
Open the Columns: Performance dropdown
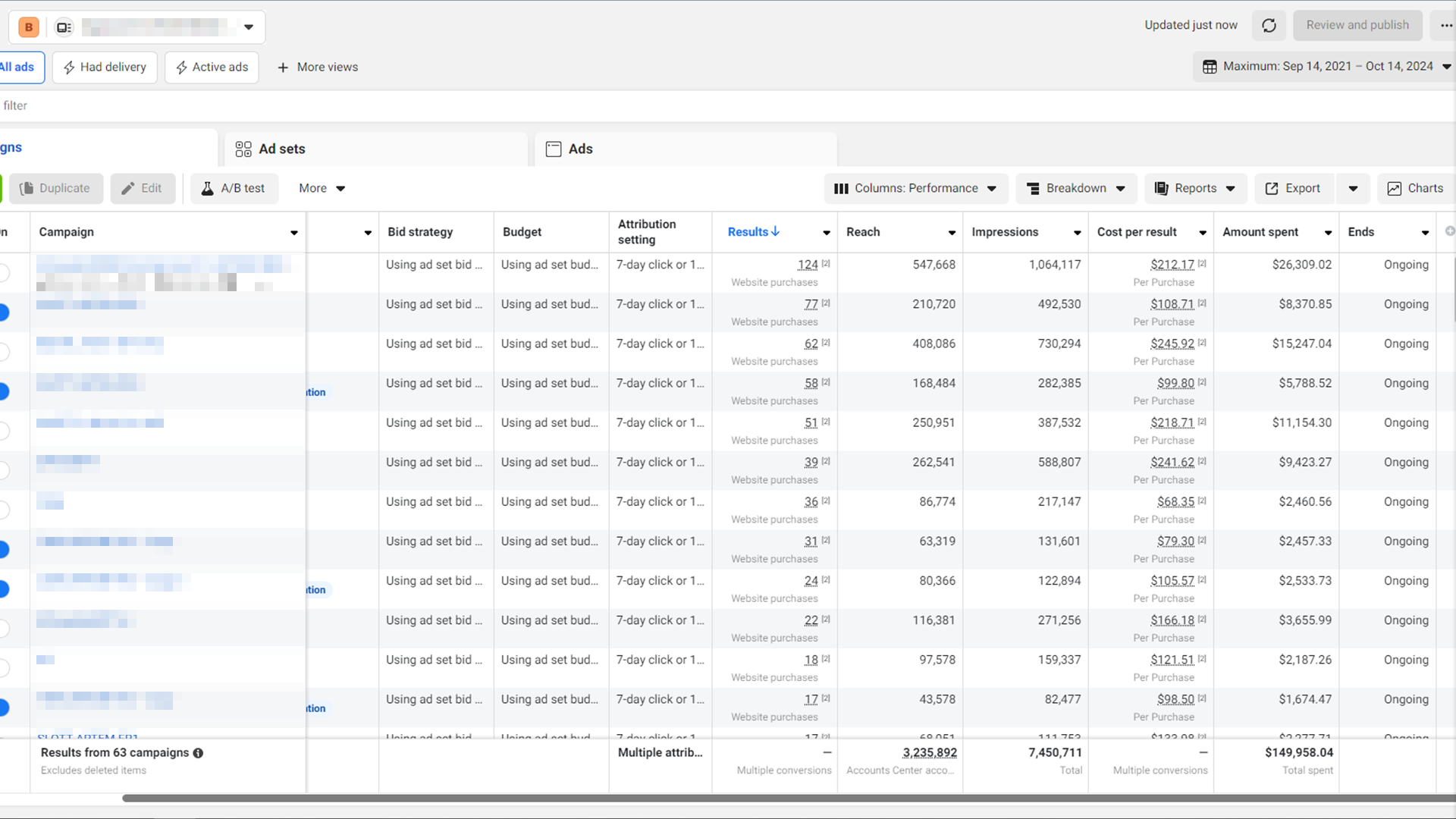(x=915, y=188)
